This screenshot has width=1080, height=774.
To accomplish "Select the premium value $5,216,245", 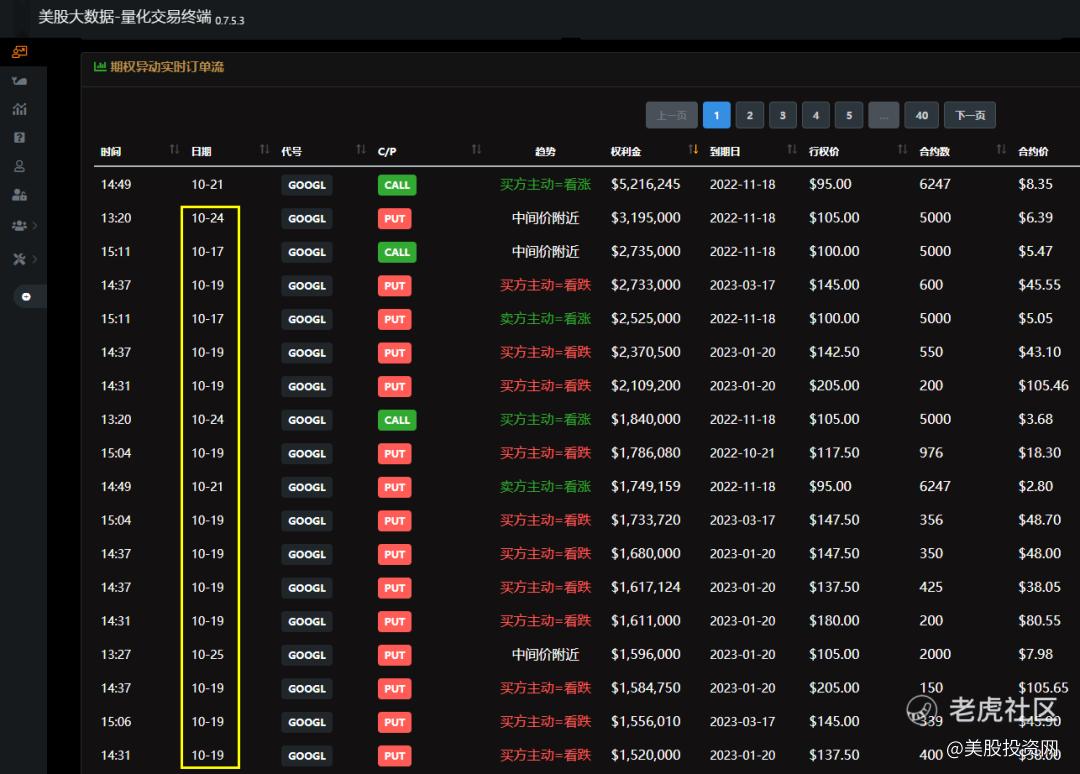I will coord(645,185).
